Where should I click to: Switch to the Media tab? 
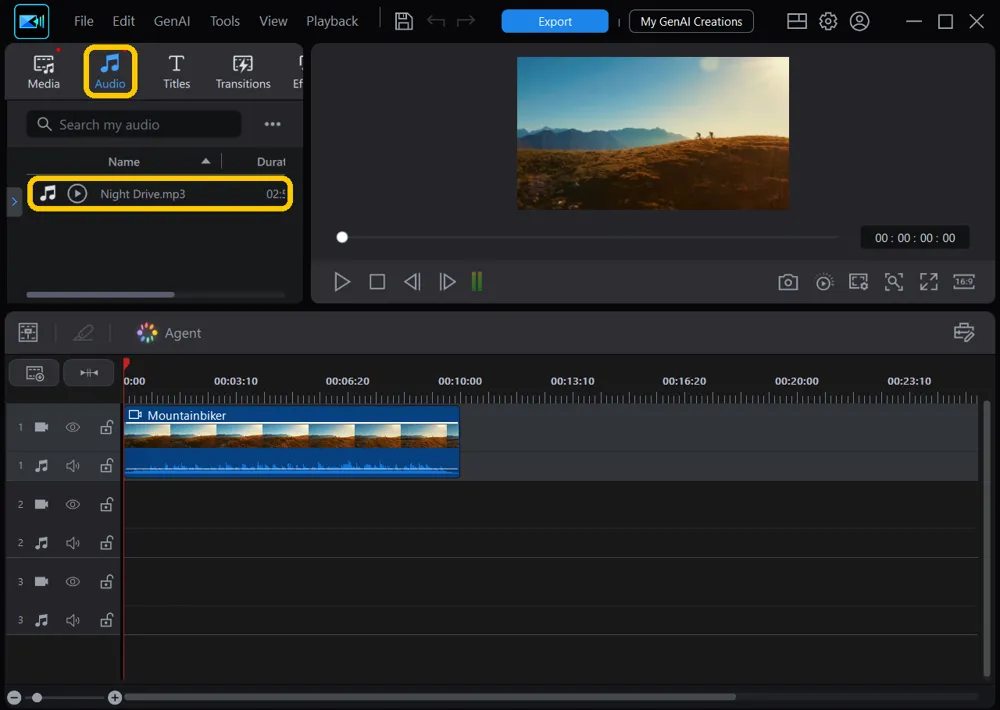[43, 71]
